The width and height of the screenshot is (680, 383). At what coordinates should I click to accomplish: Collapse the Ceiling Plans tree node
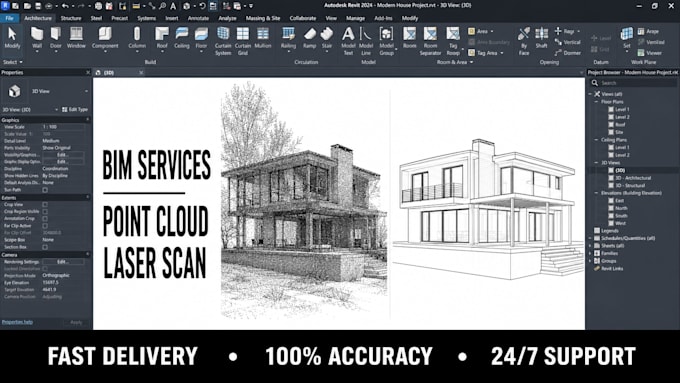[x=596, y=140]
